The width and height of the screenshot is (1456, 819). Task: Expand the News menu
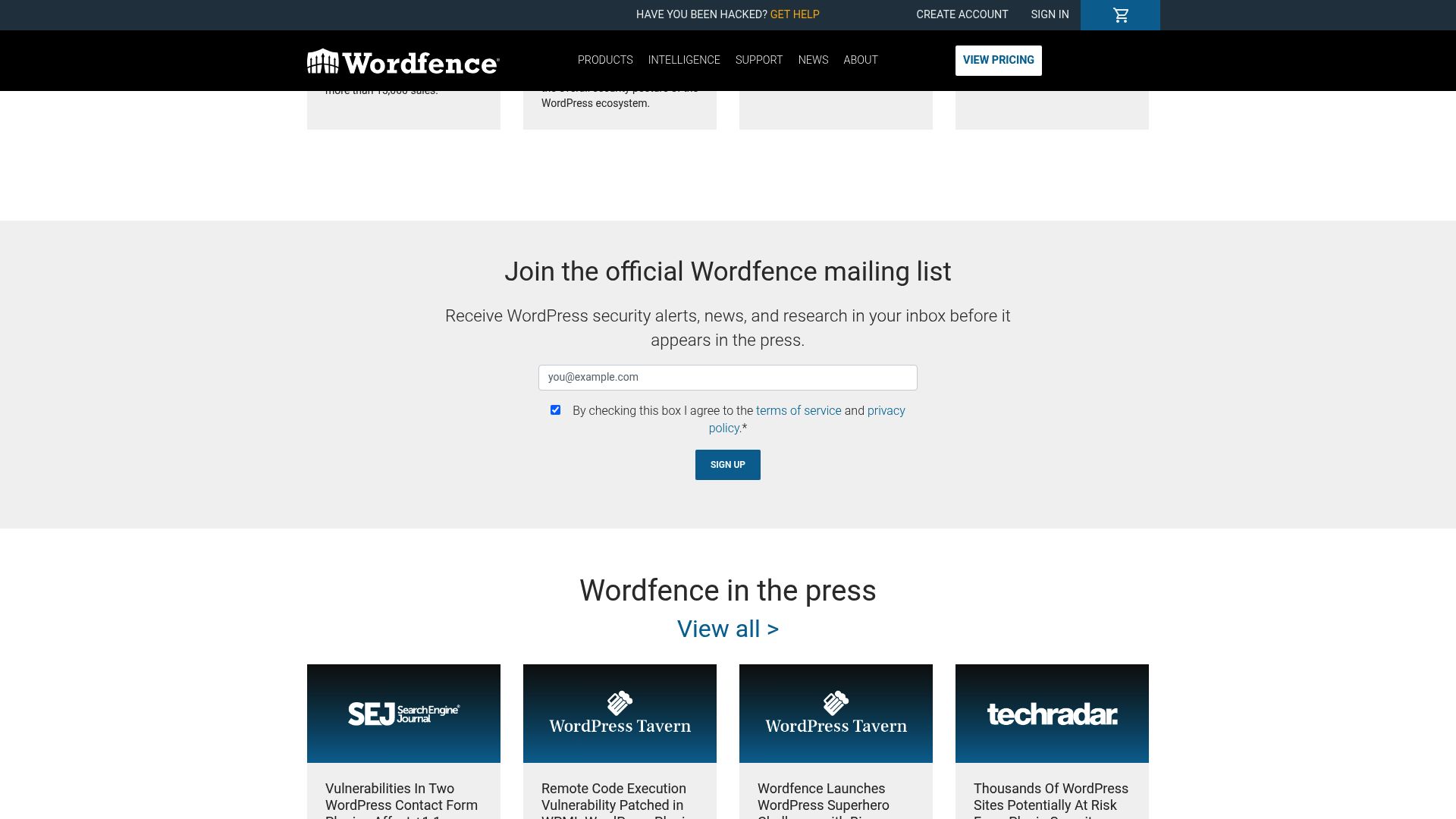(813, 60)
